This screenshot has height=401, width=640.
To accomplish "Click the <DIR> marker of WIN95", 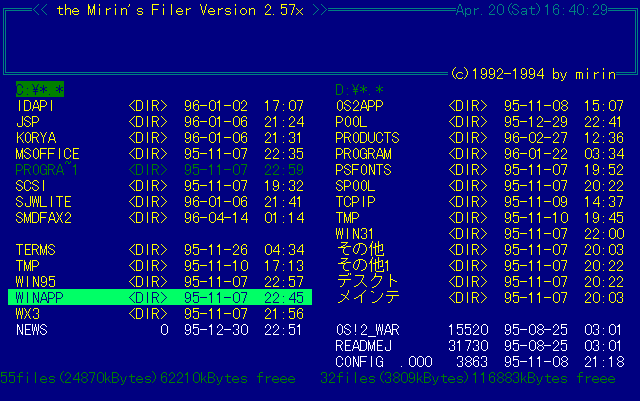I will tap(148, 282).
